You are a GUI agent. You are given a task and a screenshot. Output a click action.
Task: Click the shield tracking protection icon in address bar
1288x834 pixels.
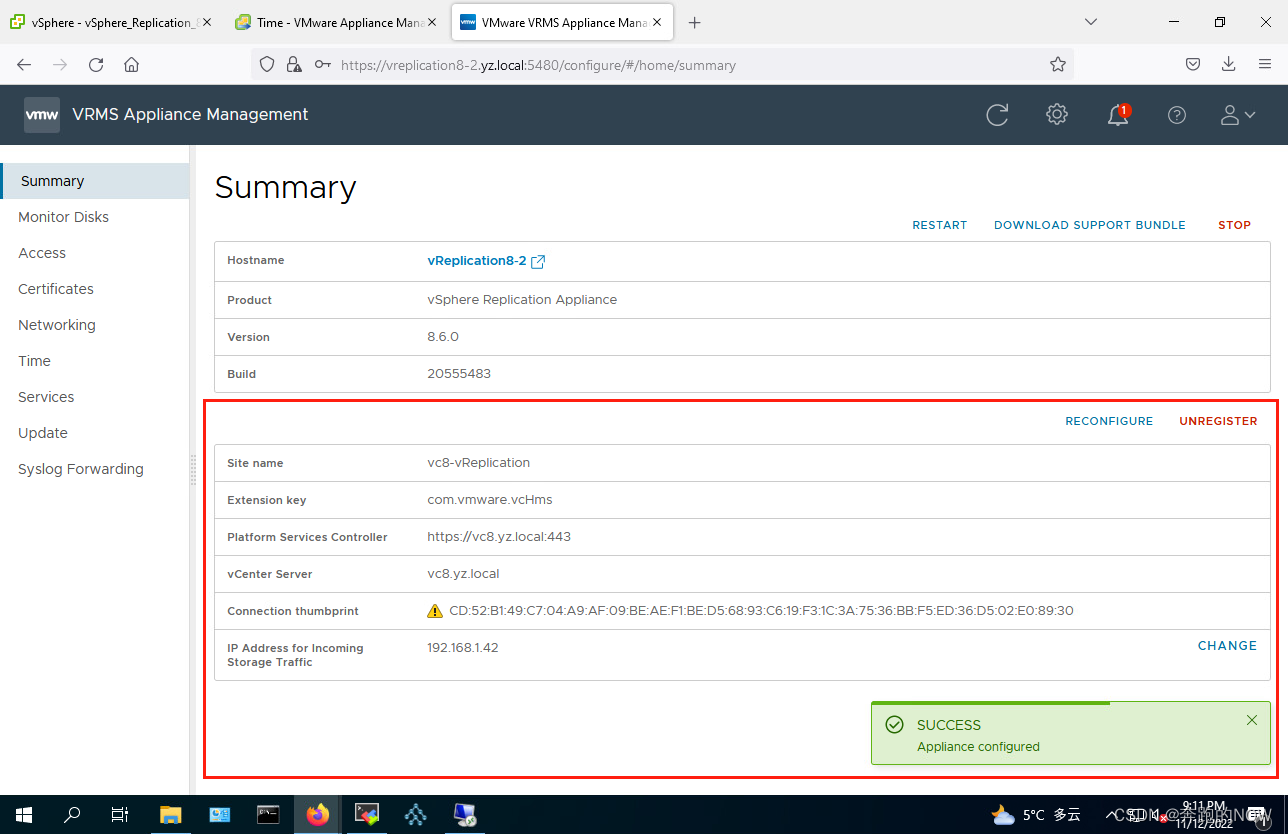[267, 65]
